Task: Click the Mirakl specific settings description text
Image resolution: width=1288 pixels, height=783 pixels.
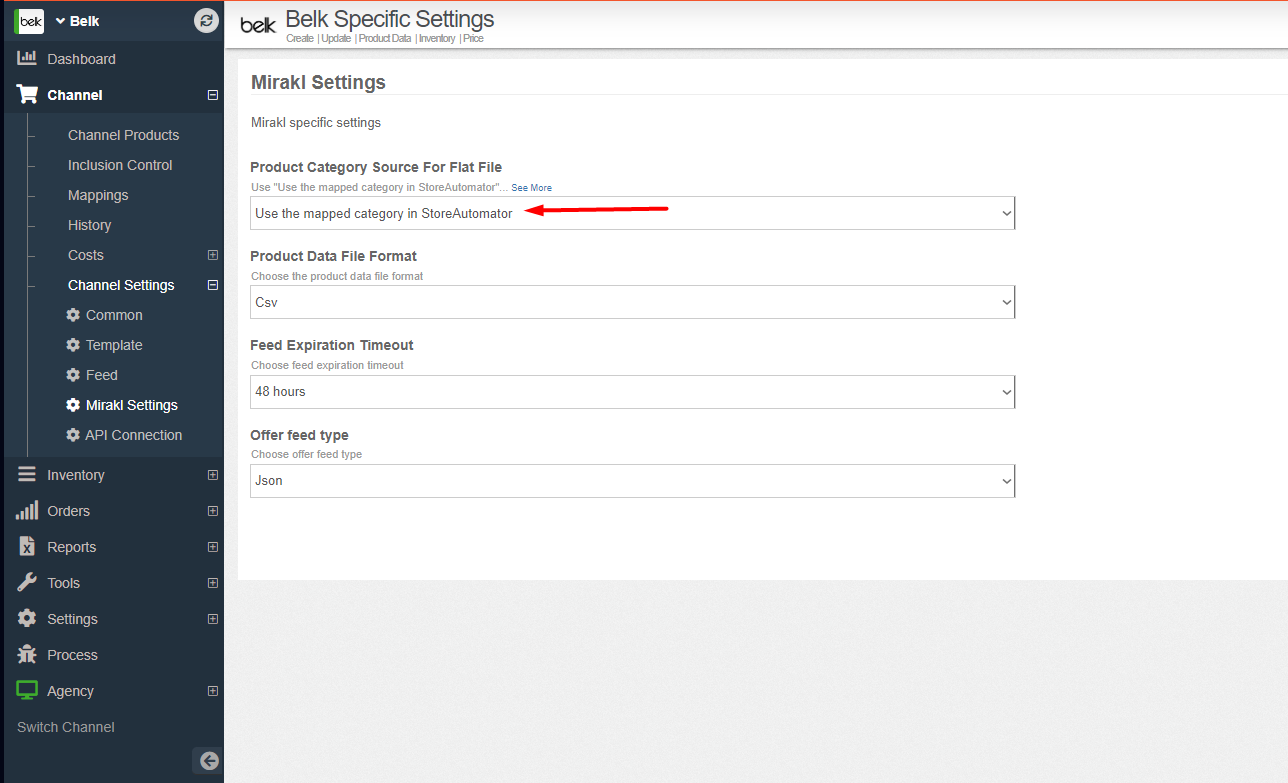Action: (x=316, y=123)
